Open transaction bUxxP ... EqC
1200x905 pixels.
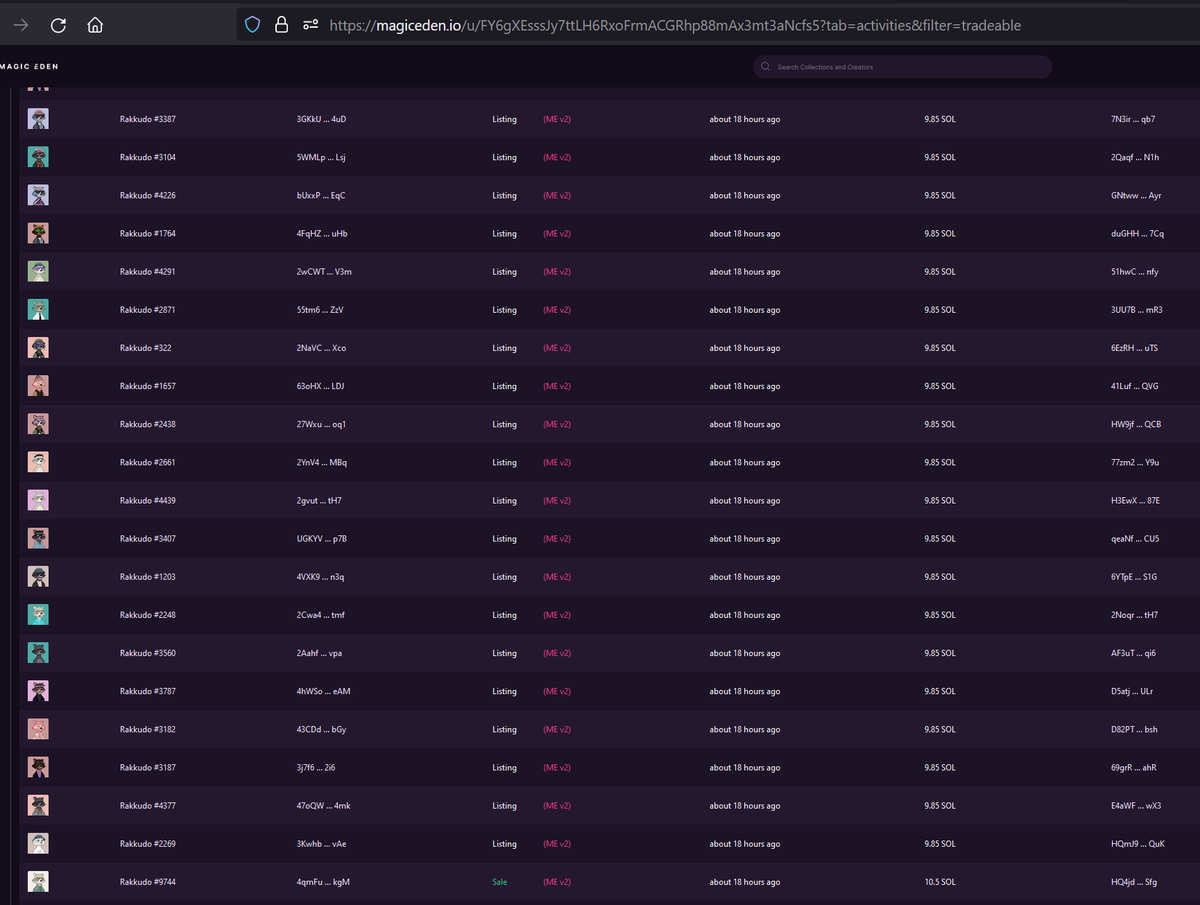[321, 195]
